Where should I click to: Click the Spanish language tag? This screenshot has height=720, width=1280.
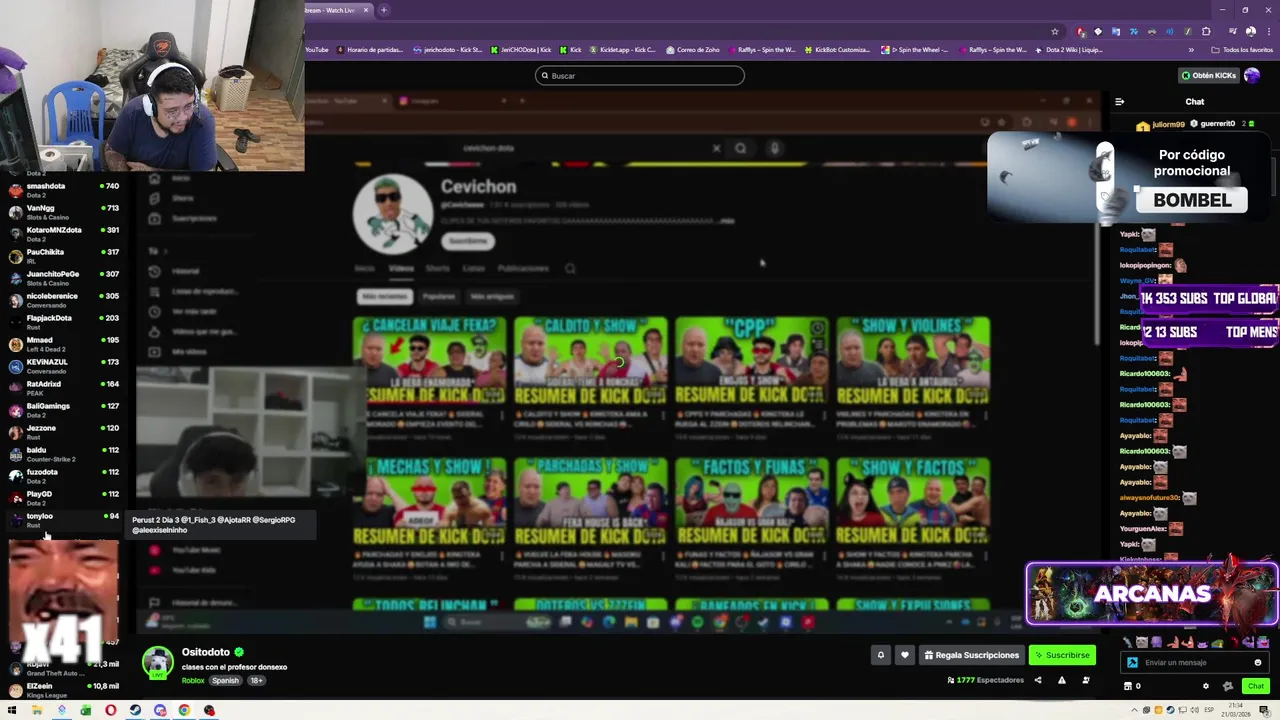(x=225, y=680)
